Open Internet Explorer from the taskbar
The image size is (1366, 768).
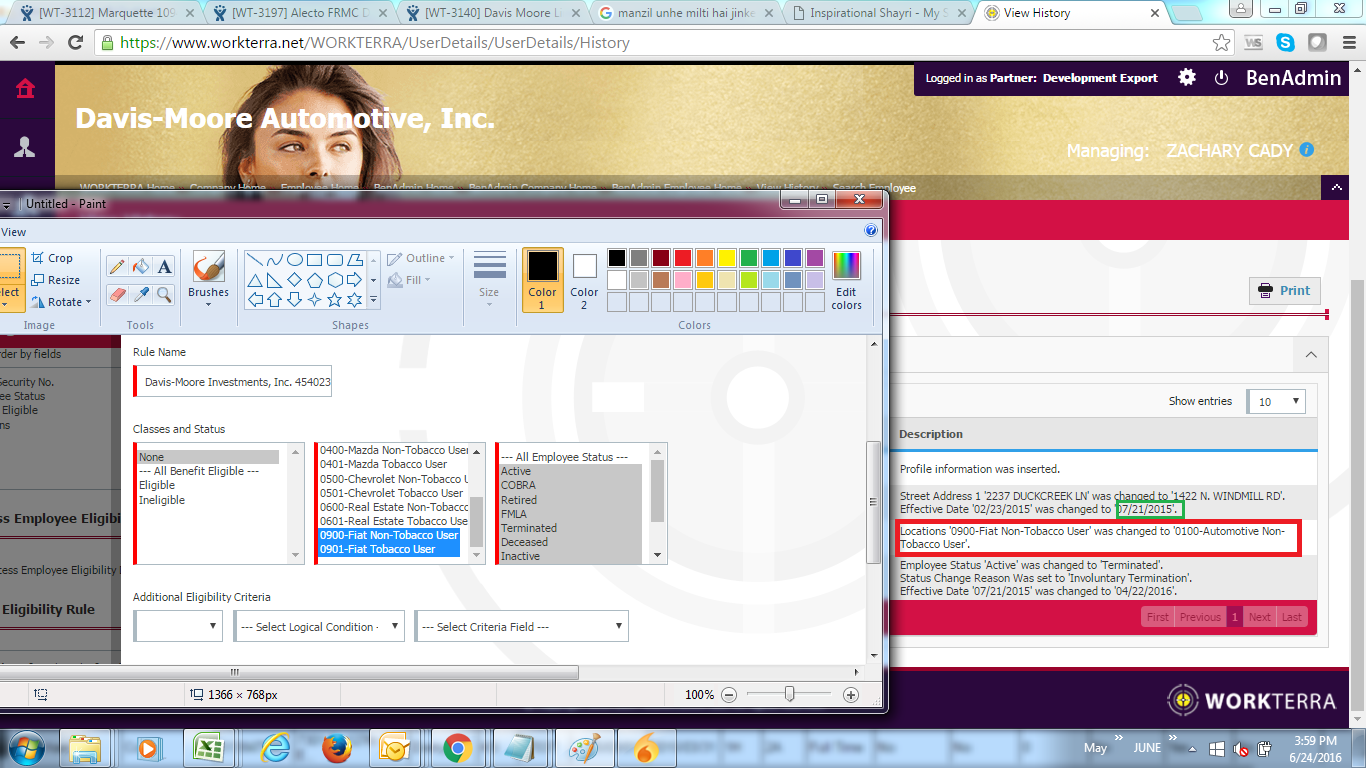tap(275, 748)
